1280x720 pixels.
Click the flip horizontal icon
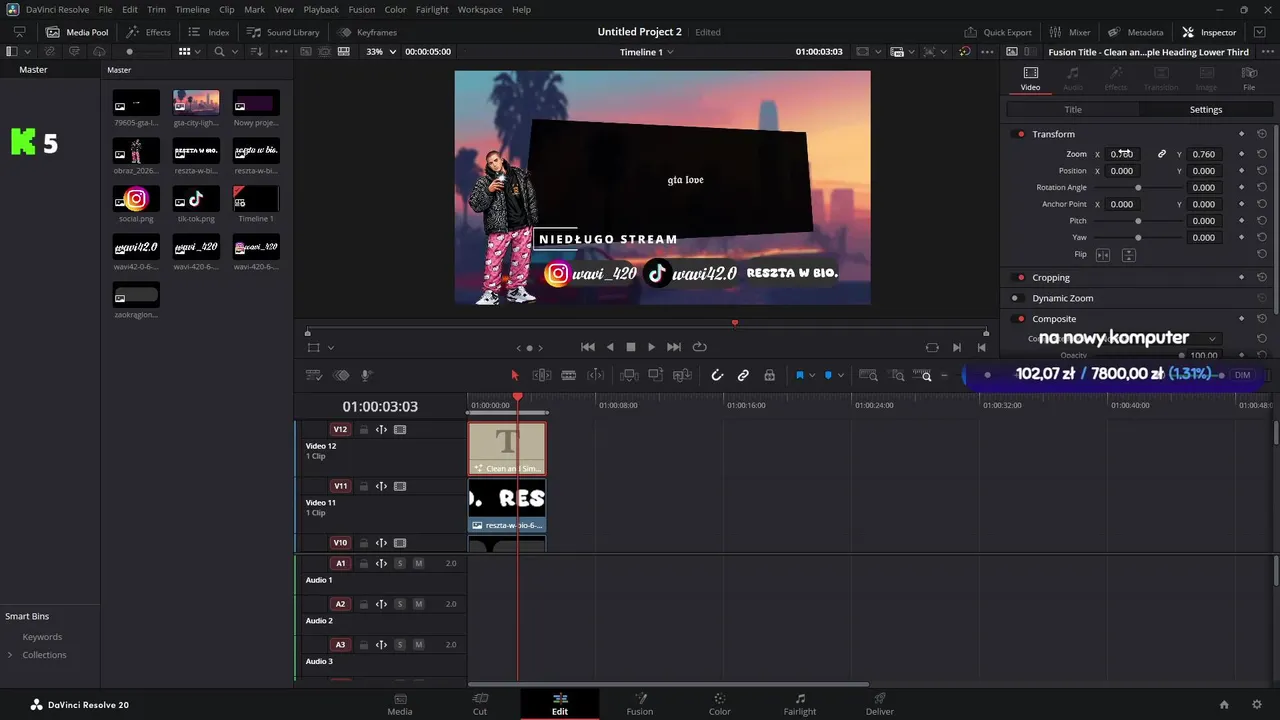coord(1103,255)
